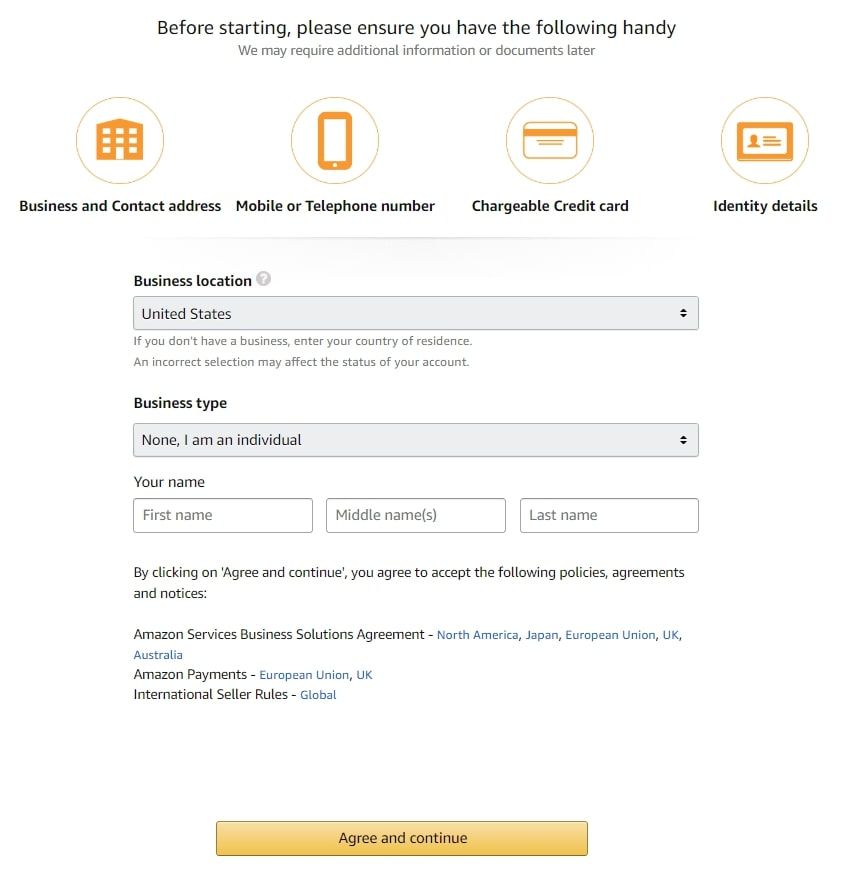Open the Business location help tooltip icon
Screen dimensions: 844x880
pos(262,280)
